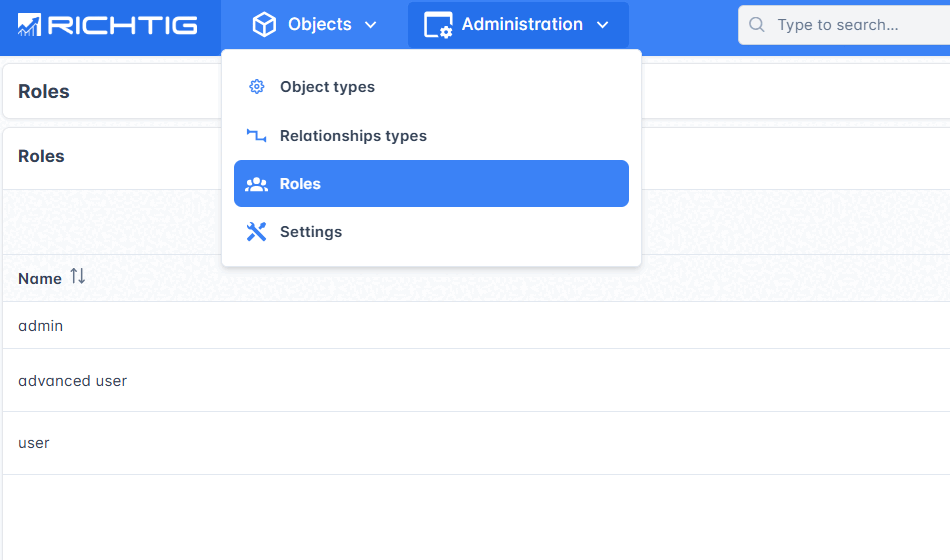Click the Settings tools icon
This screenshot has height=560, width=950.
pos(257,232)
